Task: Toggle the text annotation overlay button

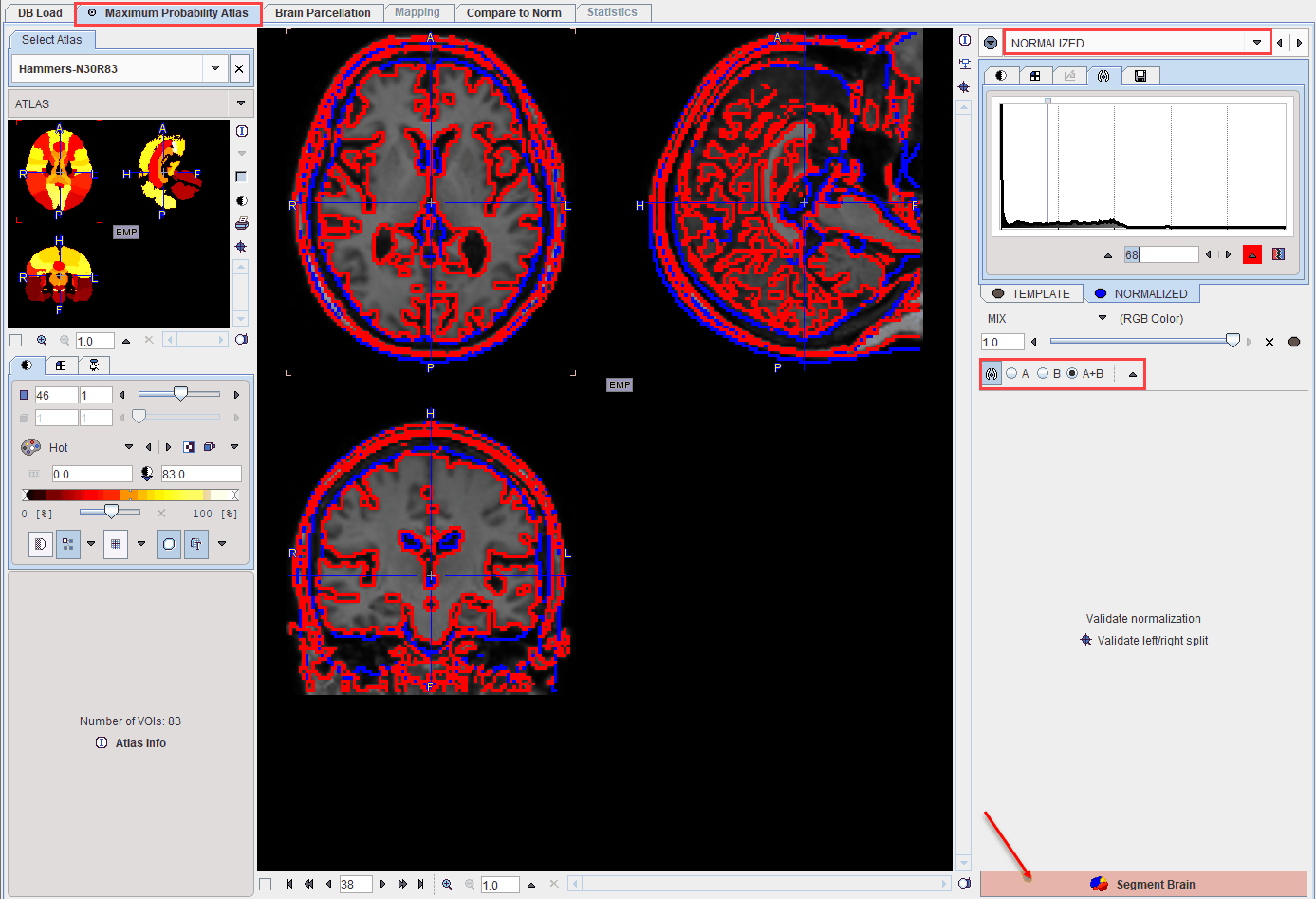Action: pyautogui.click(x=196, y=544)
